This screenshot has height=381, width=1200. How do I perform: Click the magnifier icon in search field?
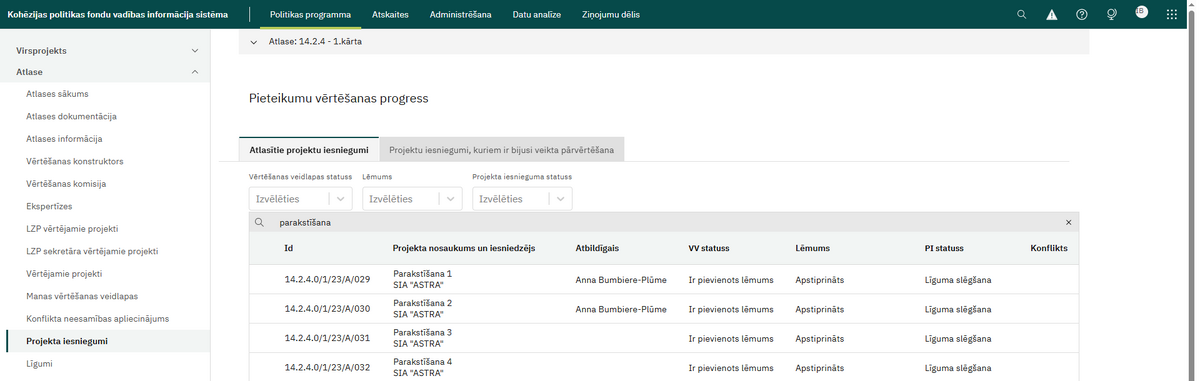(x=259, y=223)
